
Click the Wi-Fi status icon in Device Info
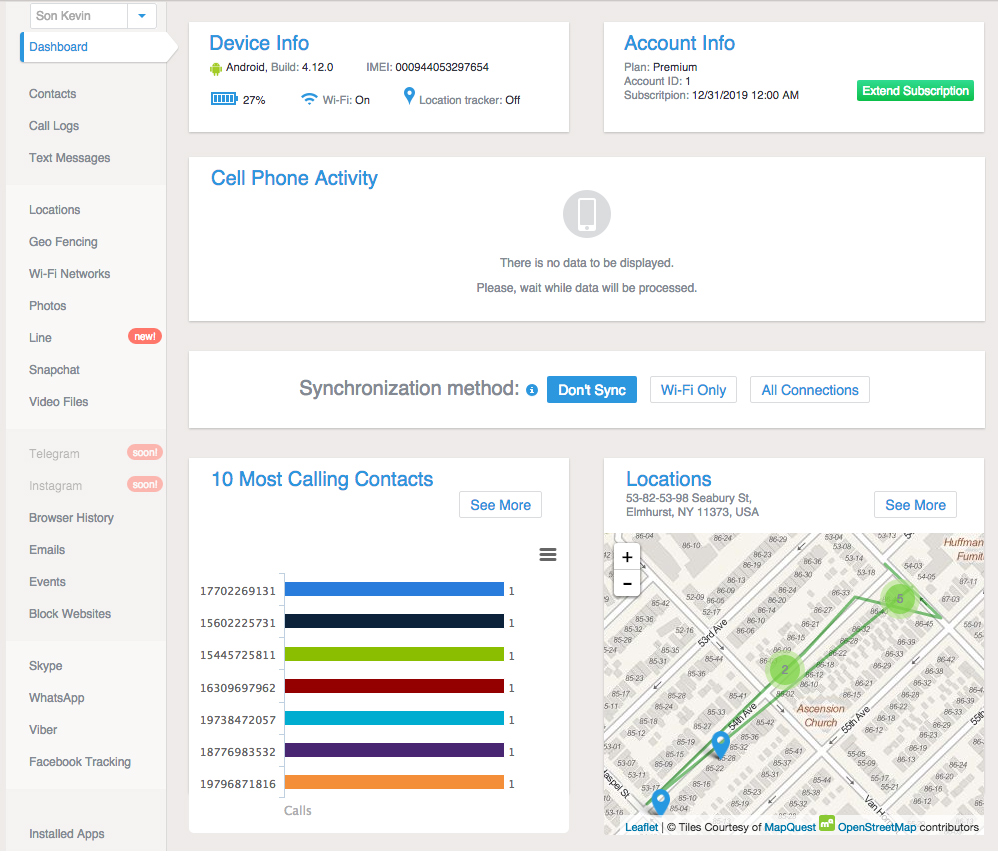310,99
